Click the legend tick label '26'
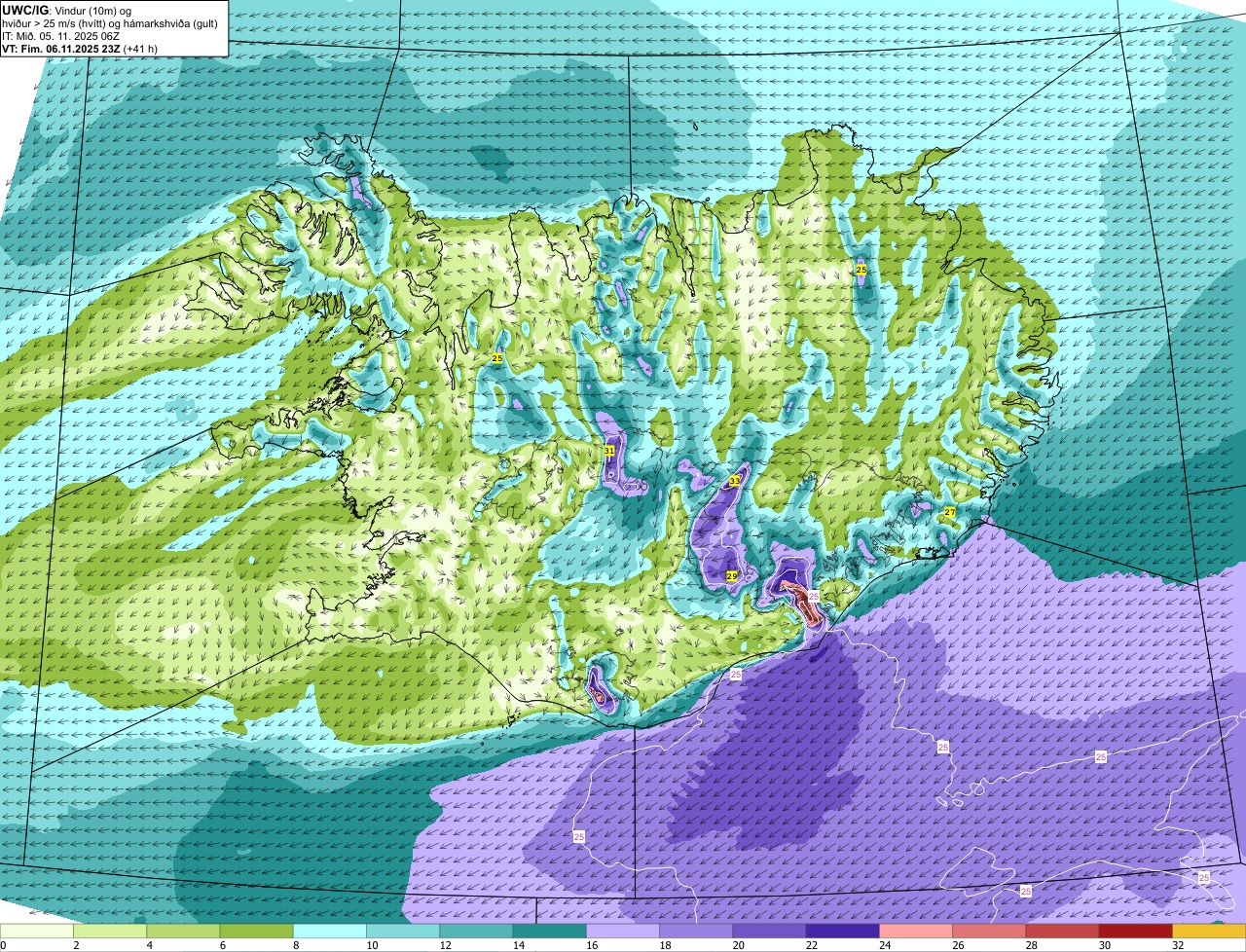This screenshot has width=1246, height=952. click(958, 945)
